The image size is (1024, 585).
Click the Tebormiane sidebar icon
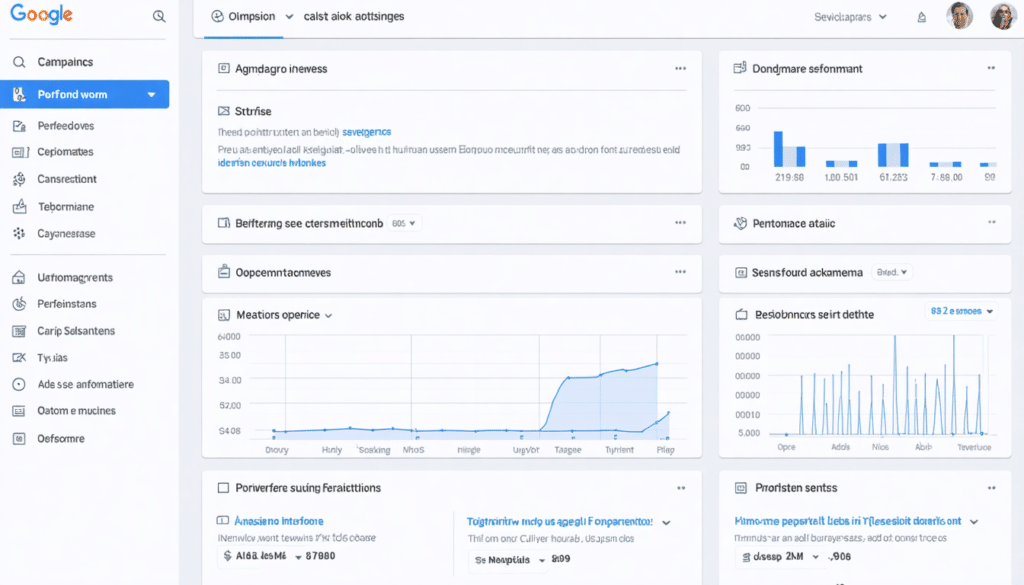[x=20, y=206]
